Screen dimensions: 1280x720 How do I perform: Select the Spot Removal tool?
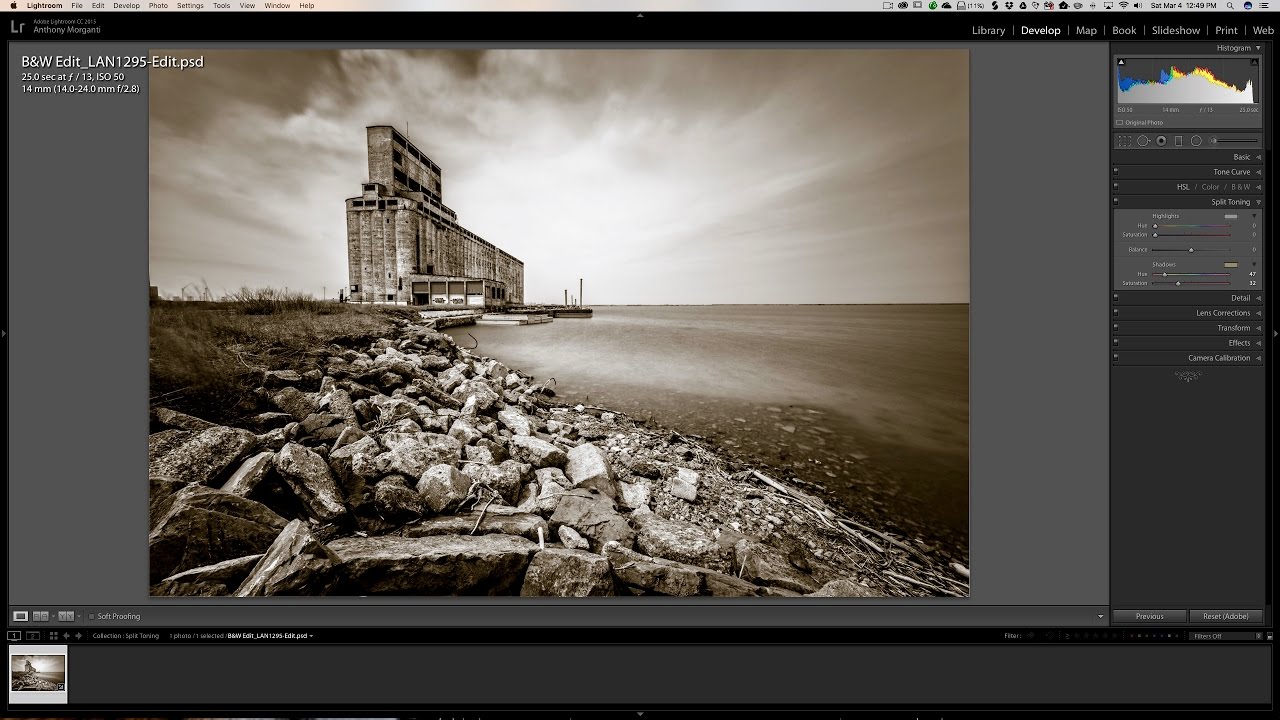click(x=1143, y=141)
